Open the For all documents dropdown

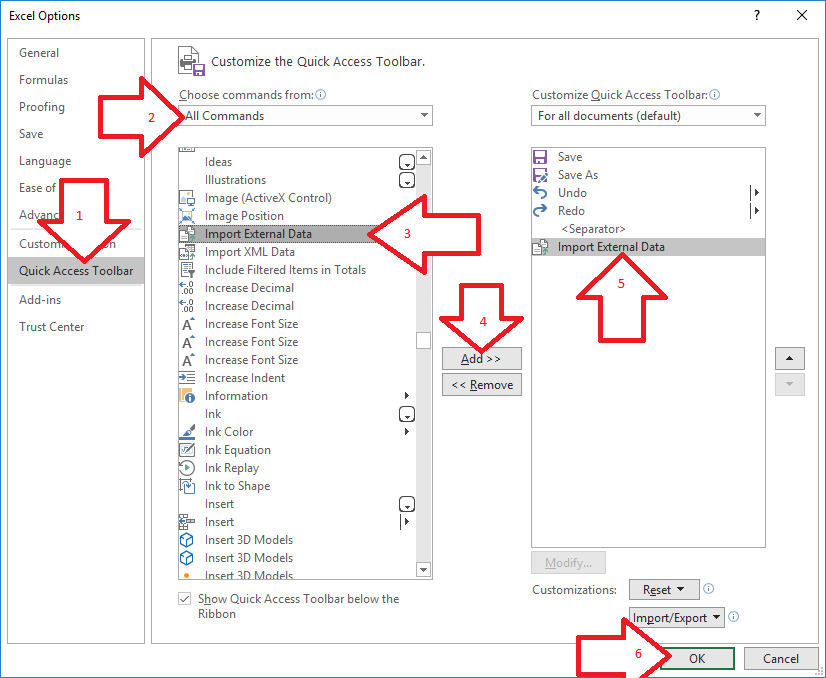click(x=648, y=116)
